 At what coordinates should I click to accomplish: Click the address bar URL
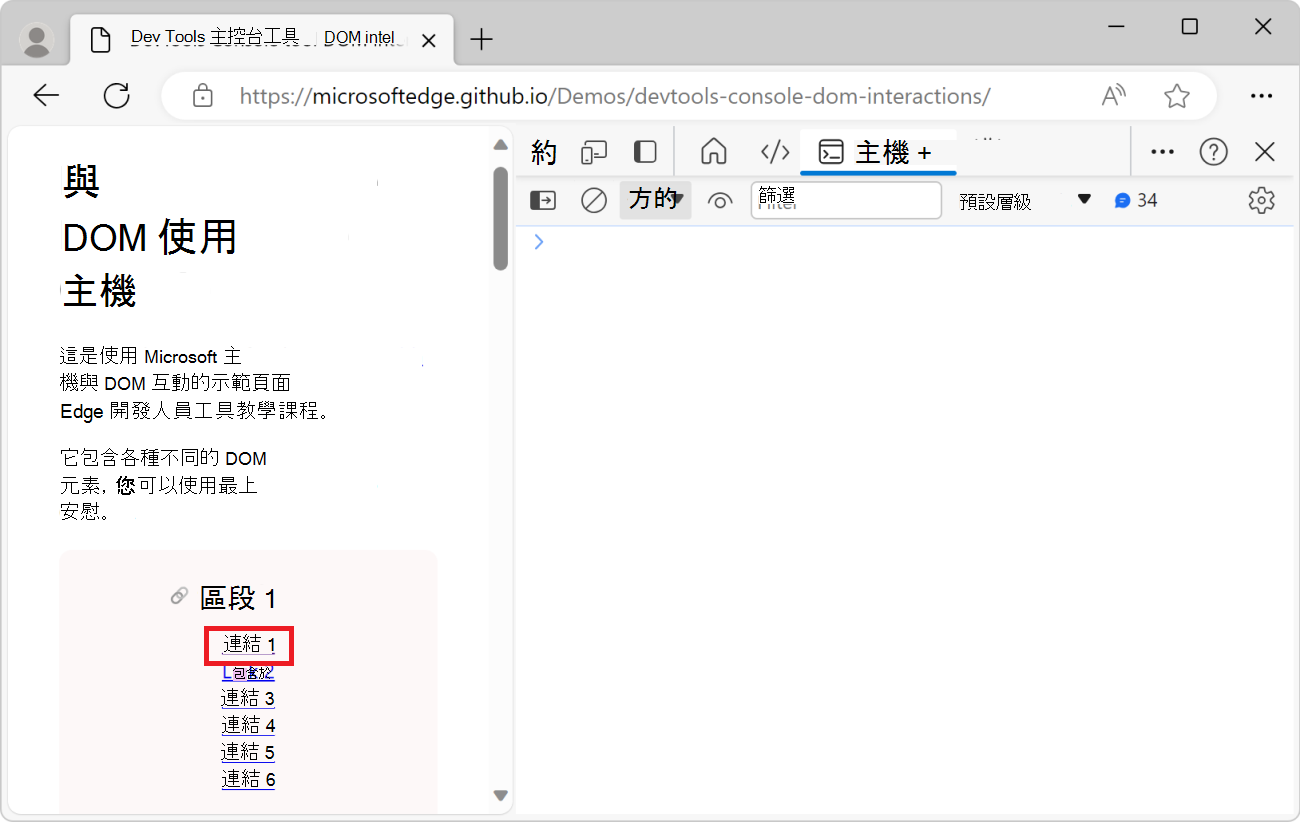(615, 96)
